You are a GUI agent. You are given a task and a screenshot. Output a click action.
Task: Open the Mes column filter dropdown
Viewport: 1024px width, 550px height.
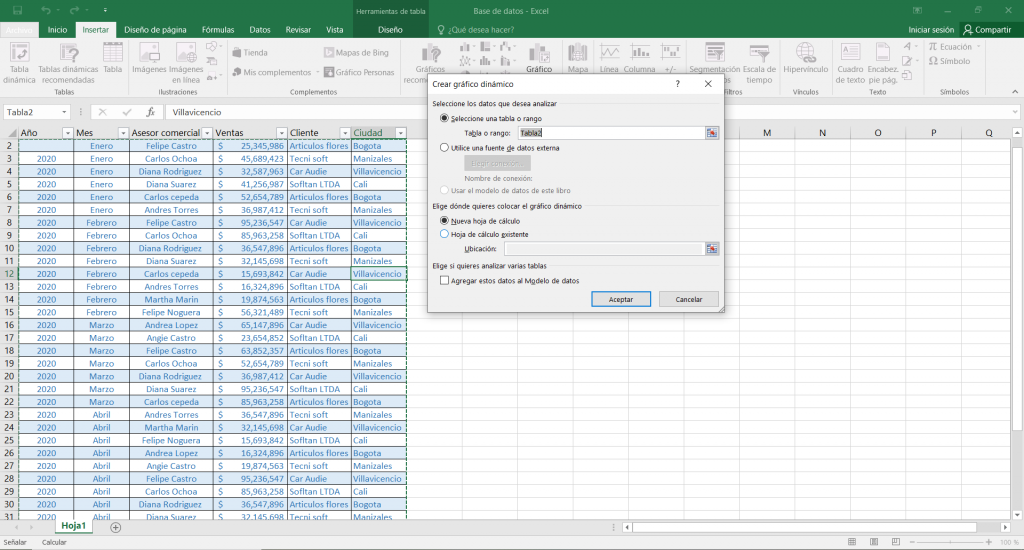coord(123,133)
